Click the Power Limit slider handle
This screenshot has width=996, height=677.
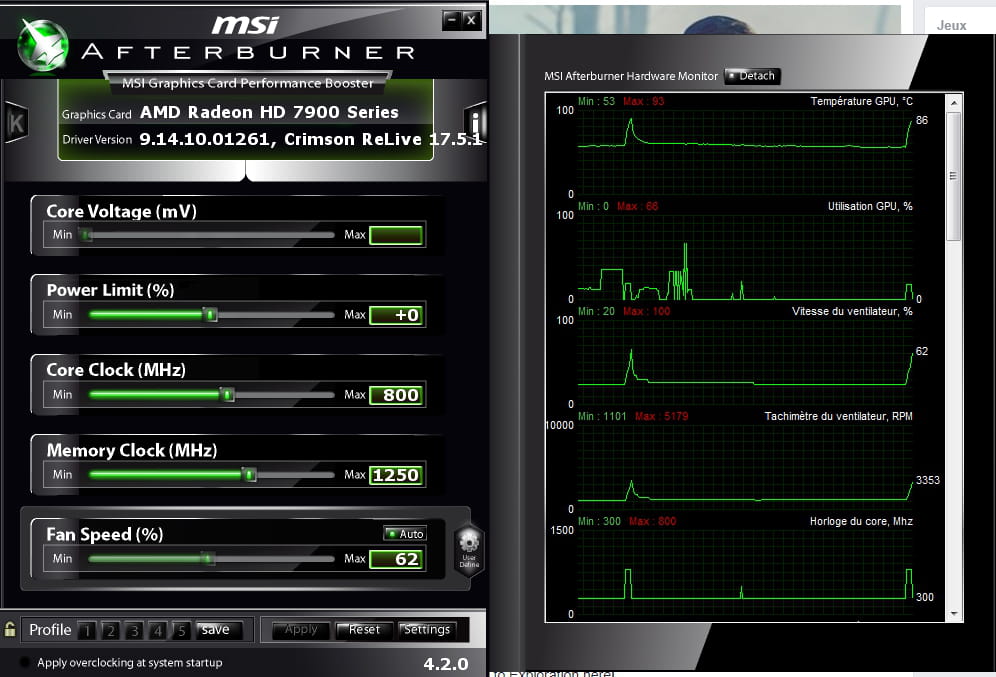210,314
